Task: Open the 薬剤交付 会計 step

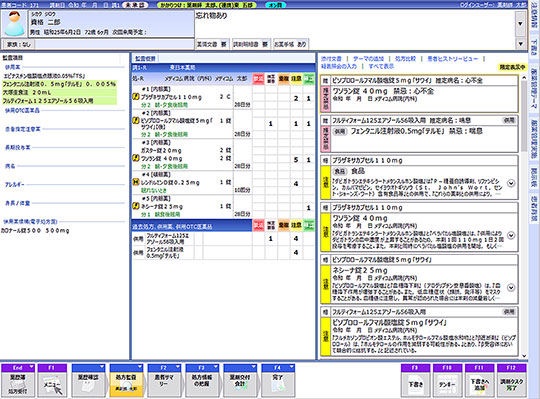Action: 240,381
